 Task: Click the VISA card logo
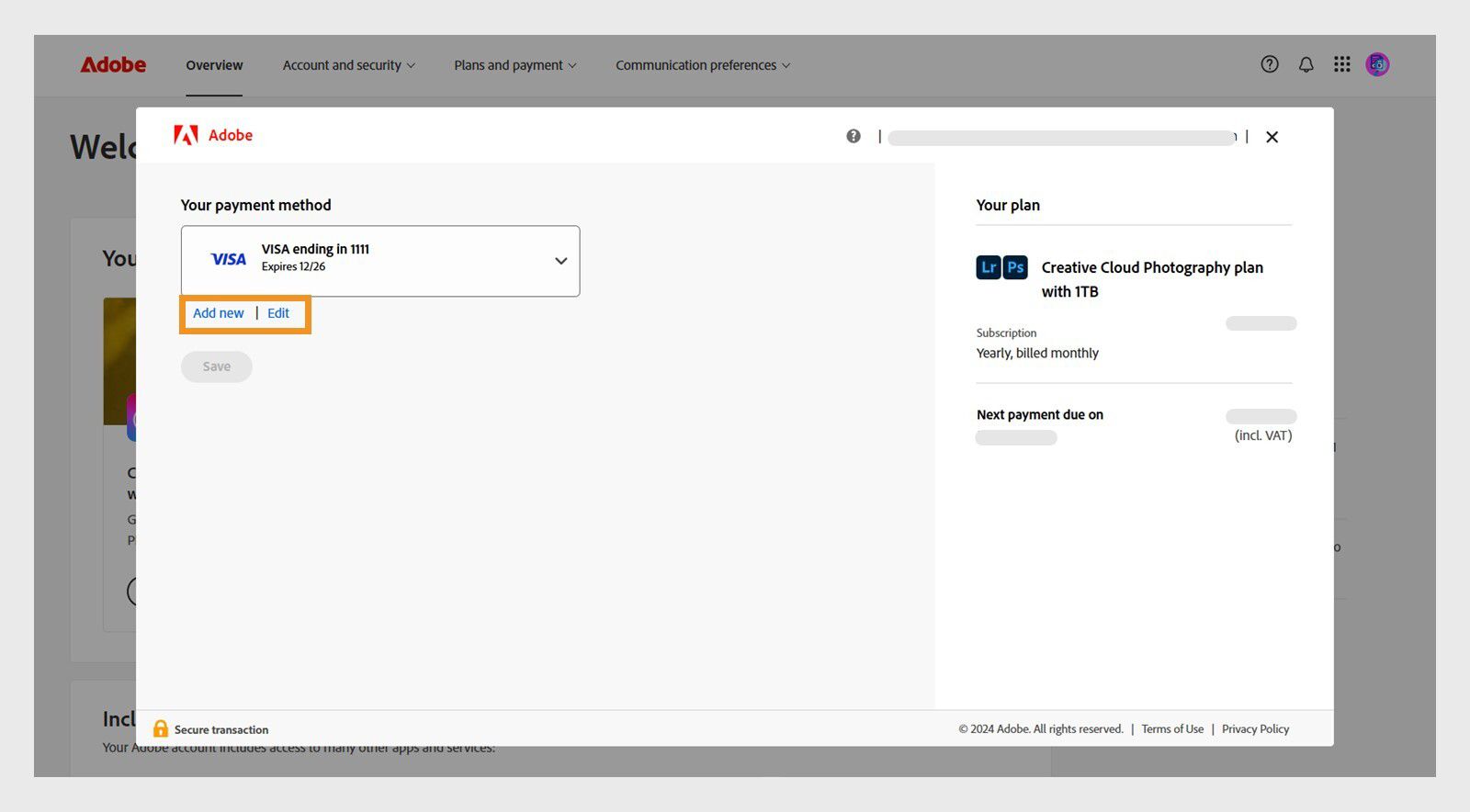(x=228, y=259)
